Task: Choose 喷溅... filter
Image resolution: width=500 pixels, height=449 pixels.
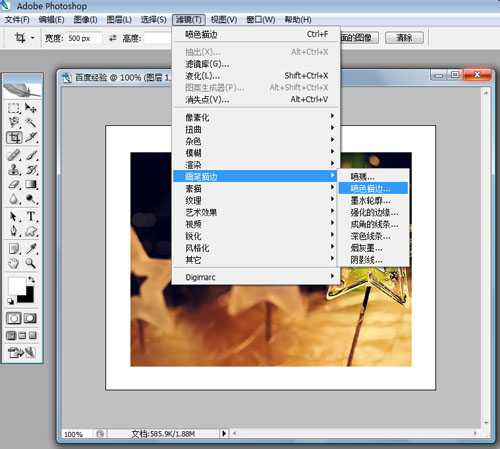Action: coord(373,177)
